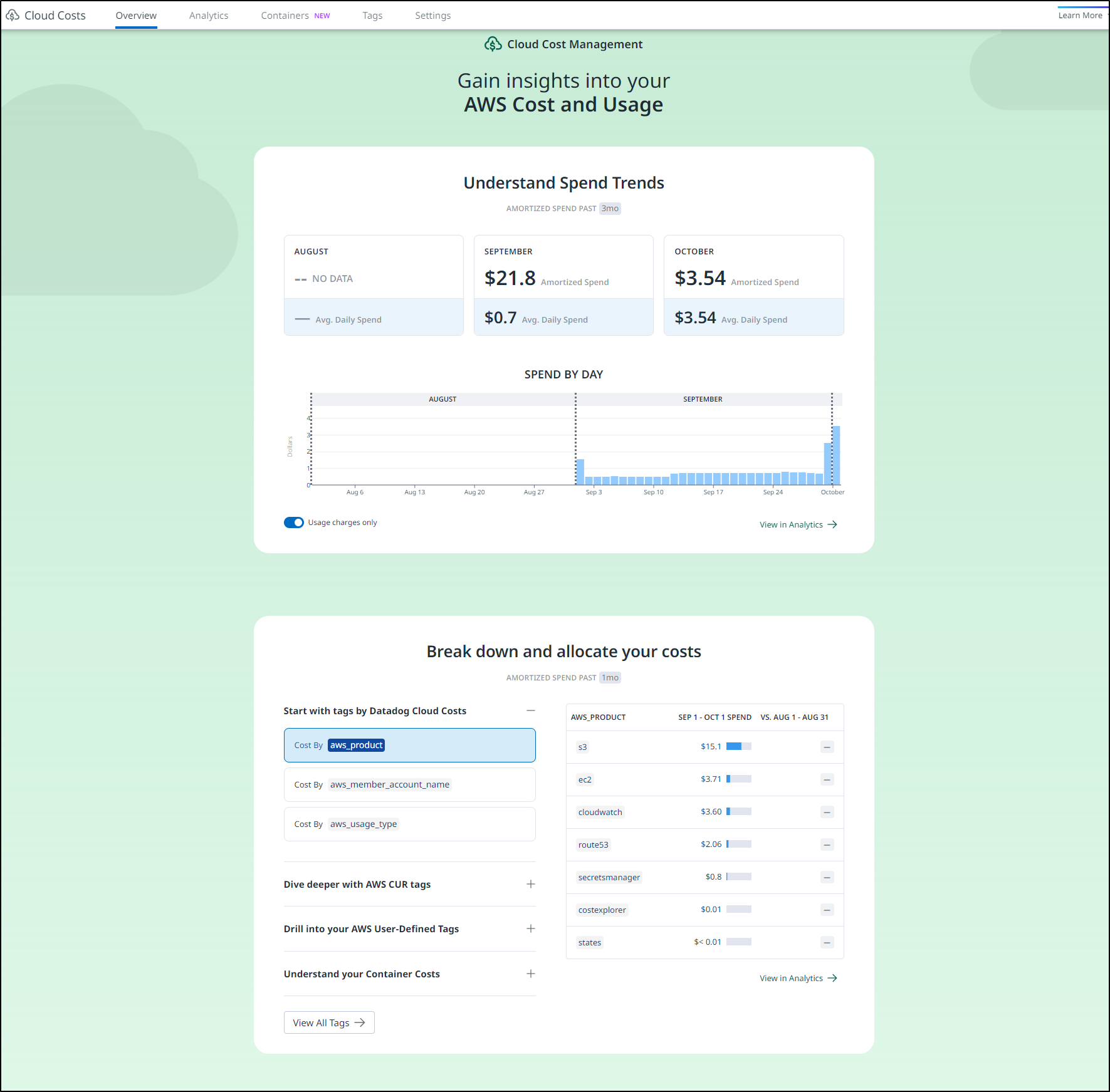This screenshot has width=1110, height=1092.
Task: Click the Cloud Costs logo icon
Action: [13, 16]
